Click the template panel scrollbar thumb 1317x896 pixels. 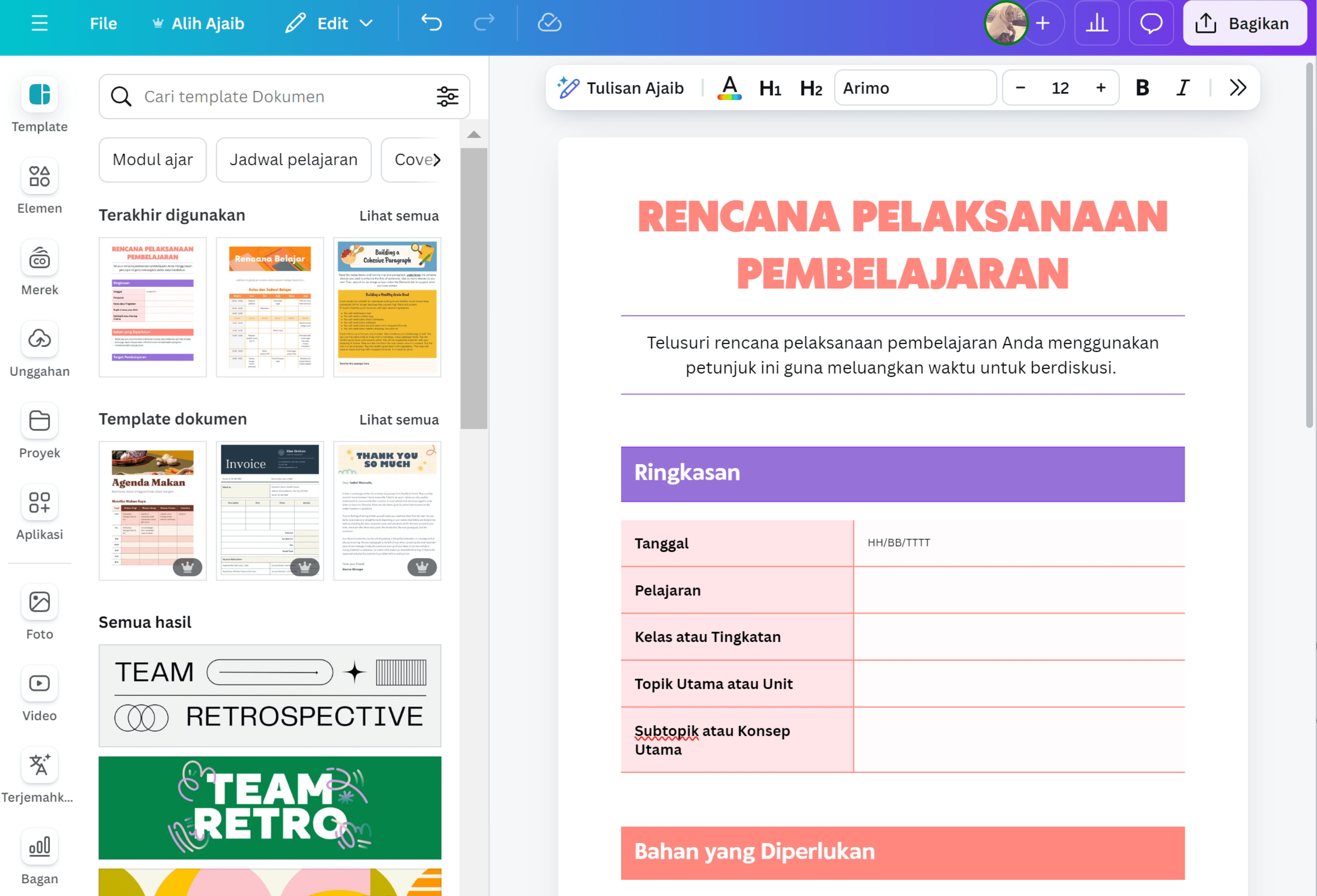tap(474, 288)
